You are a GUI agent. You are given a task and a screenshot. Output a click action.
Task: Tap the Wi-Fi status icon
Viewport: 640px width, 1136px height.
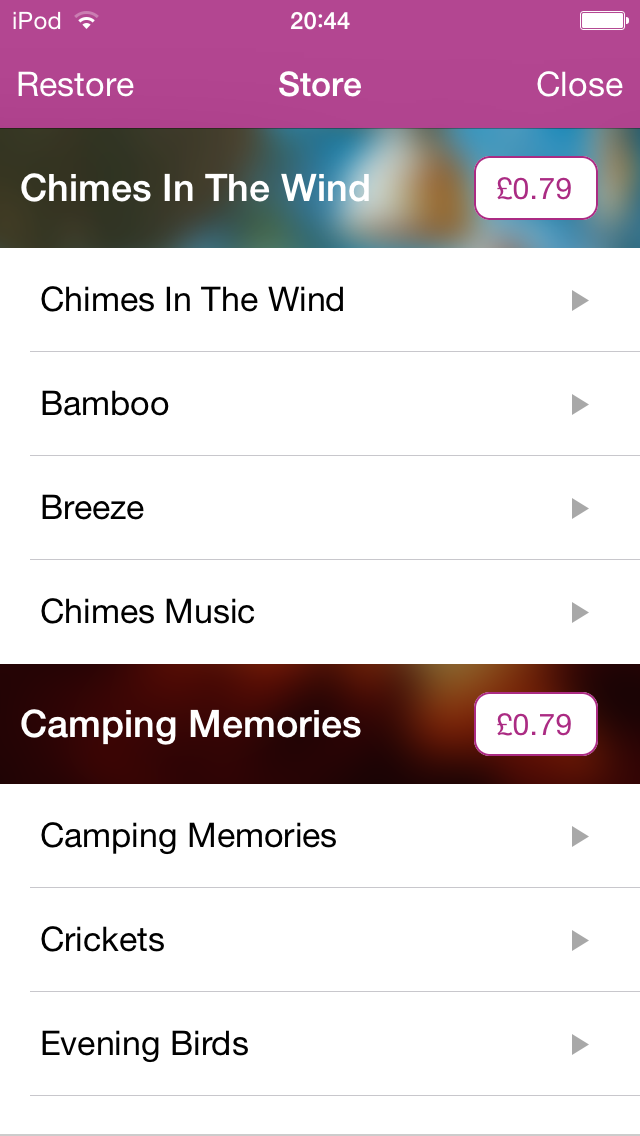[x=87, y=21]
